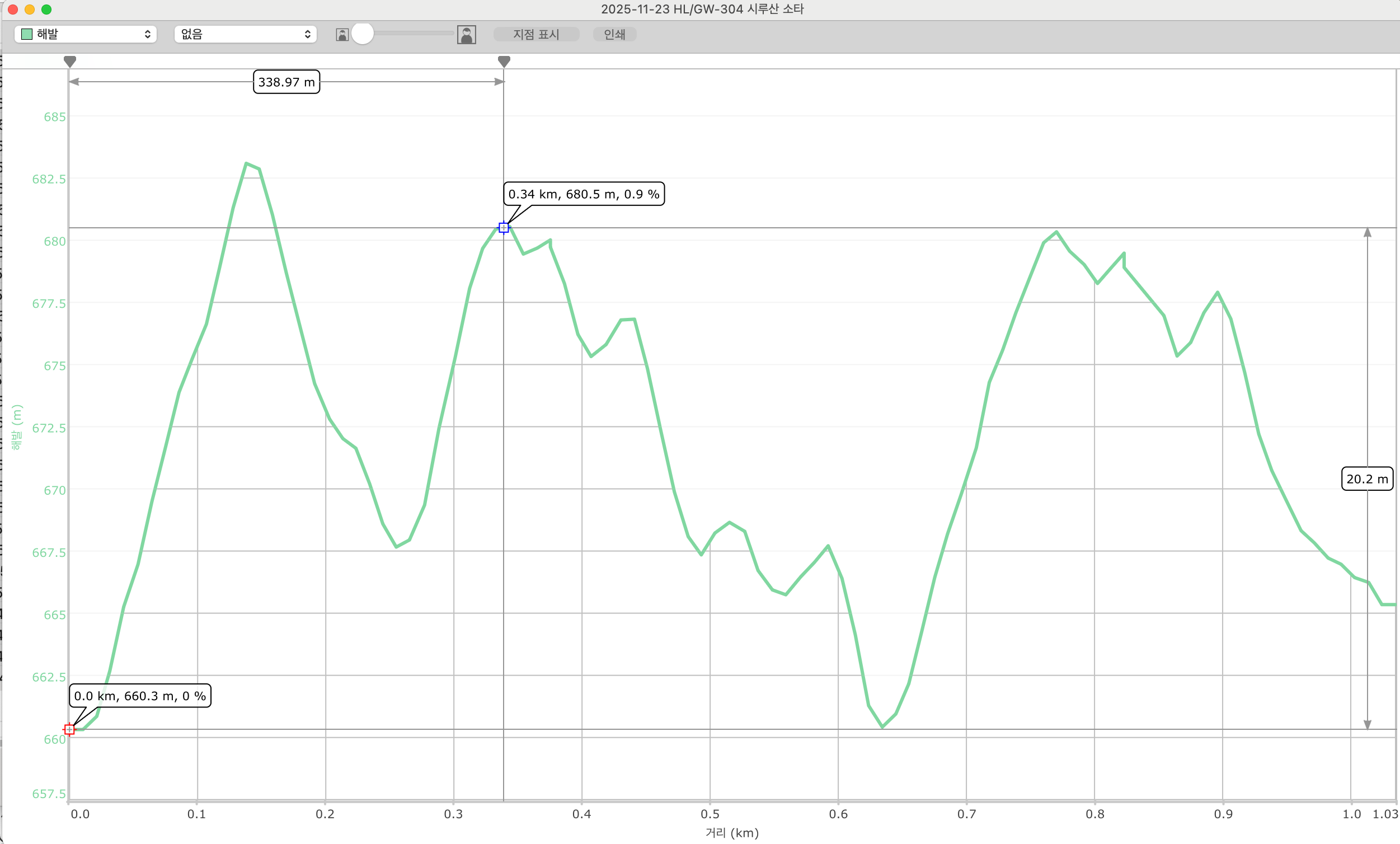The image size is (1400, 844).
Task: Click the small portrait zoom-out icon
Action: pos(342,35)
